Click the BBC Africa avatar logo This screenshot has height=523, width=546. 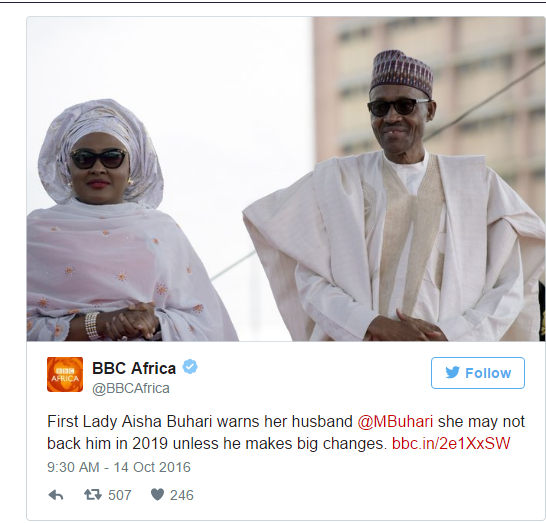(65, 374)
